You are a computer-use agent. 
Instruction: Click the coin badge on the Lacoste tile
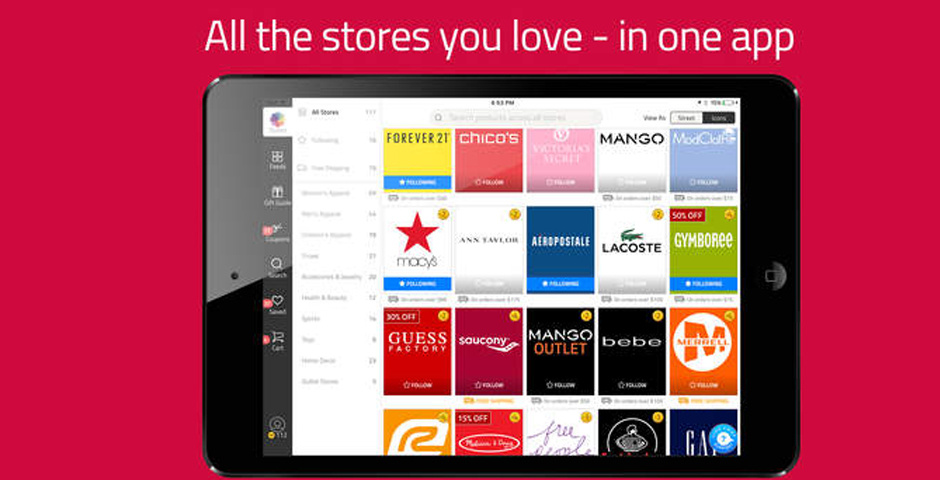point(658,214)
